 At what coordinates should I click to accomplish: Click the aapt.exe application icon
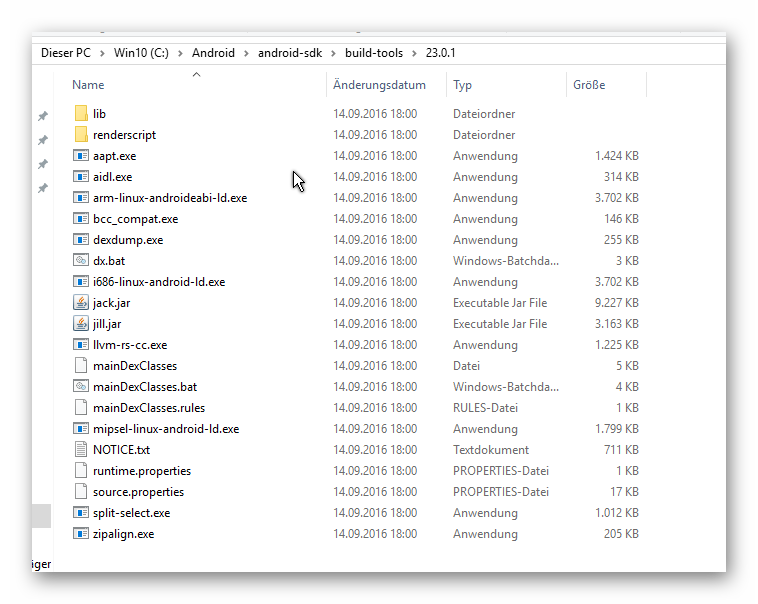[81, 156]
